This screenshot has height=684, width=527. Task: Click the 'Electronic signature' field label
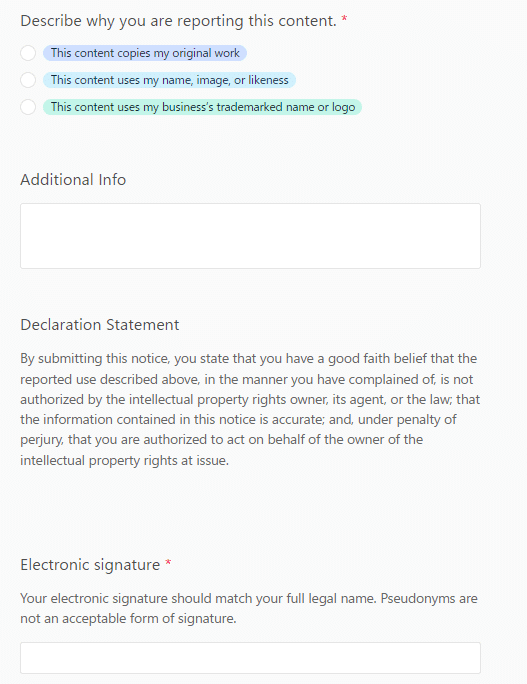pyautogui.click(x=90, y=565)
